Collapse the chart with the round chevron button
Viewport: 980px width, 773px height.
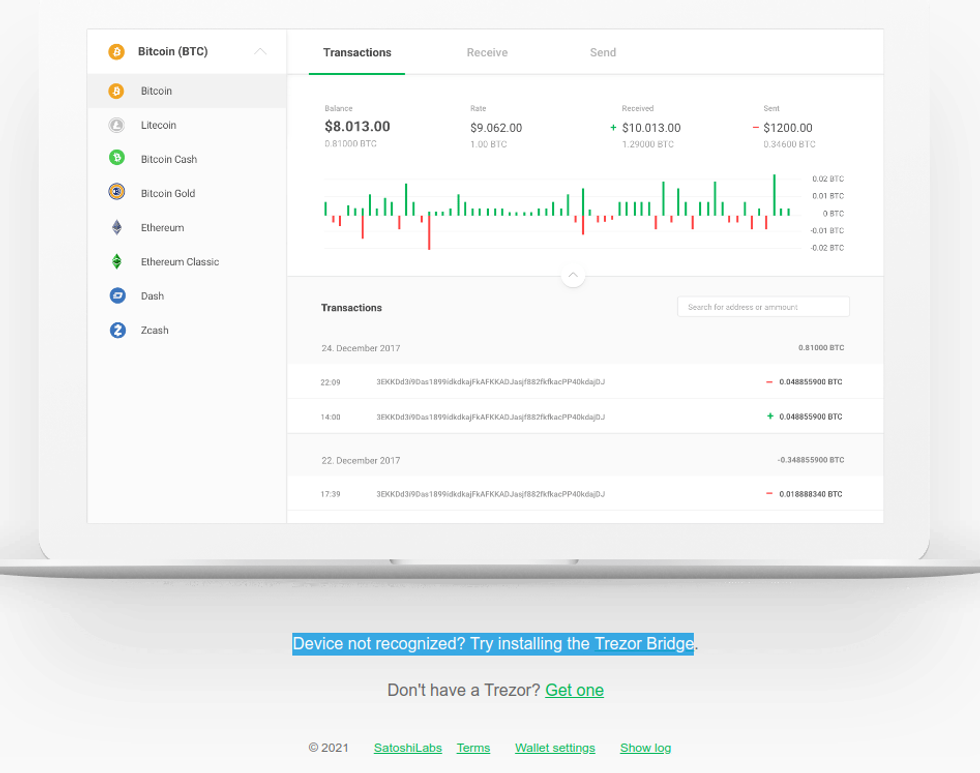573,275
